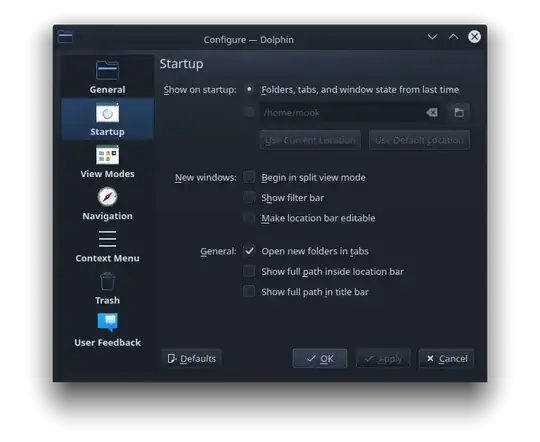The height and width of the screenshot is (442, 540).
Task: Enable 'Begin in split view mode' checkbox
Action: coord(249,177)
